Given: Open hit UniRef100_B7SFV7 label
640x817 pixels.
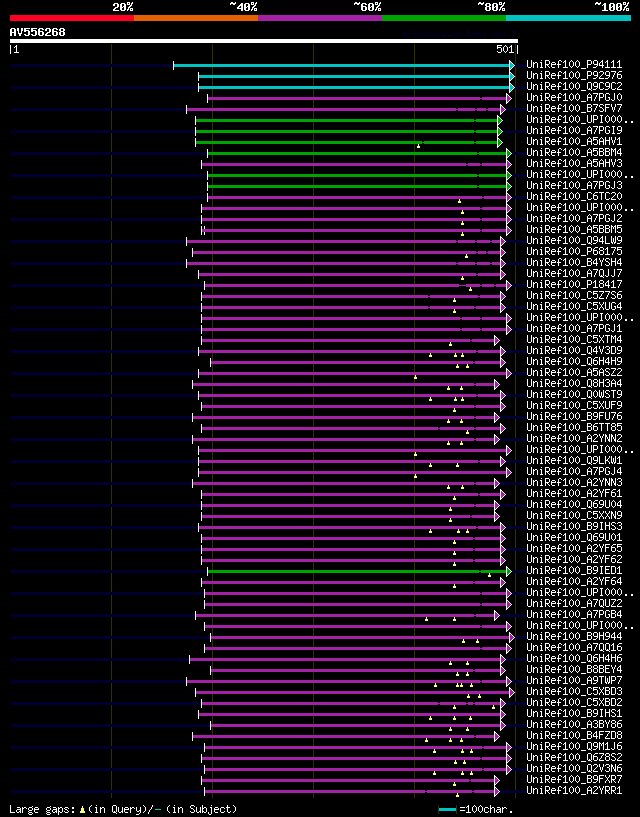Looking at the screenshot, I should pyautogui.click(x=574, y=108).
